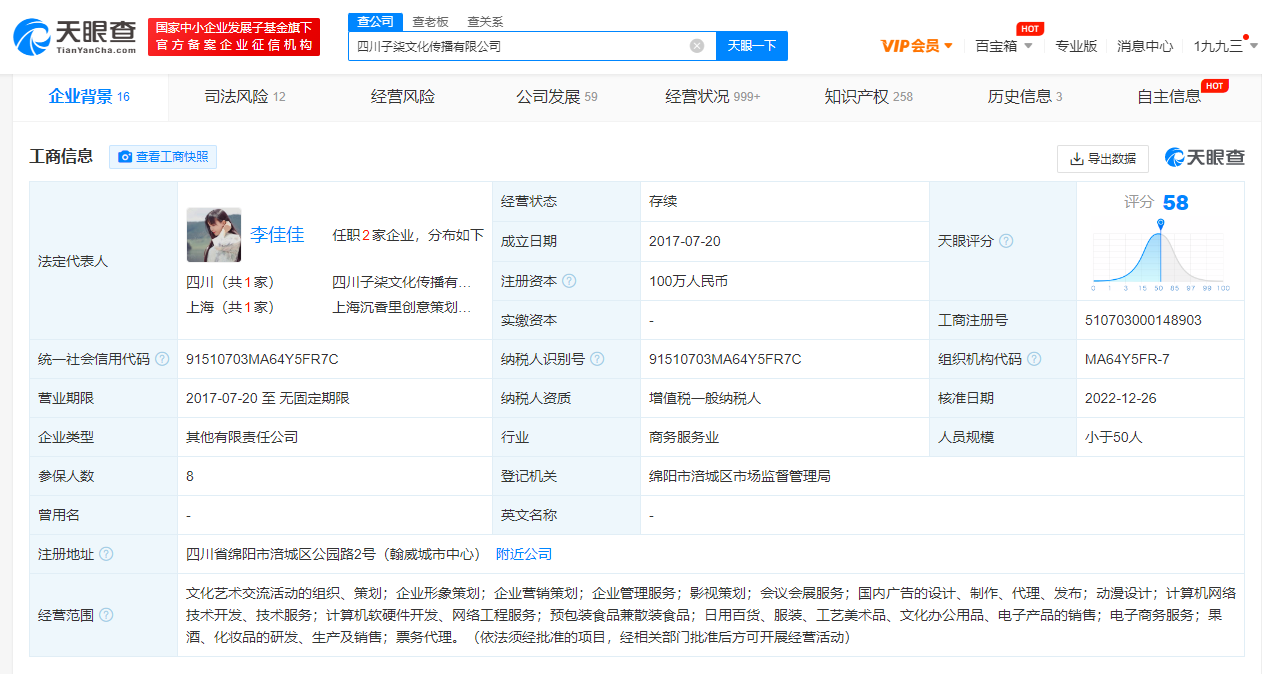Click the help icon beside 经营范围

[106, 615]
